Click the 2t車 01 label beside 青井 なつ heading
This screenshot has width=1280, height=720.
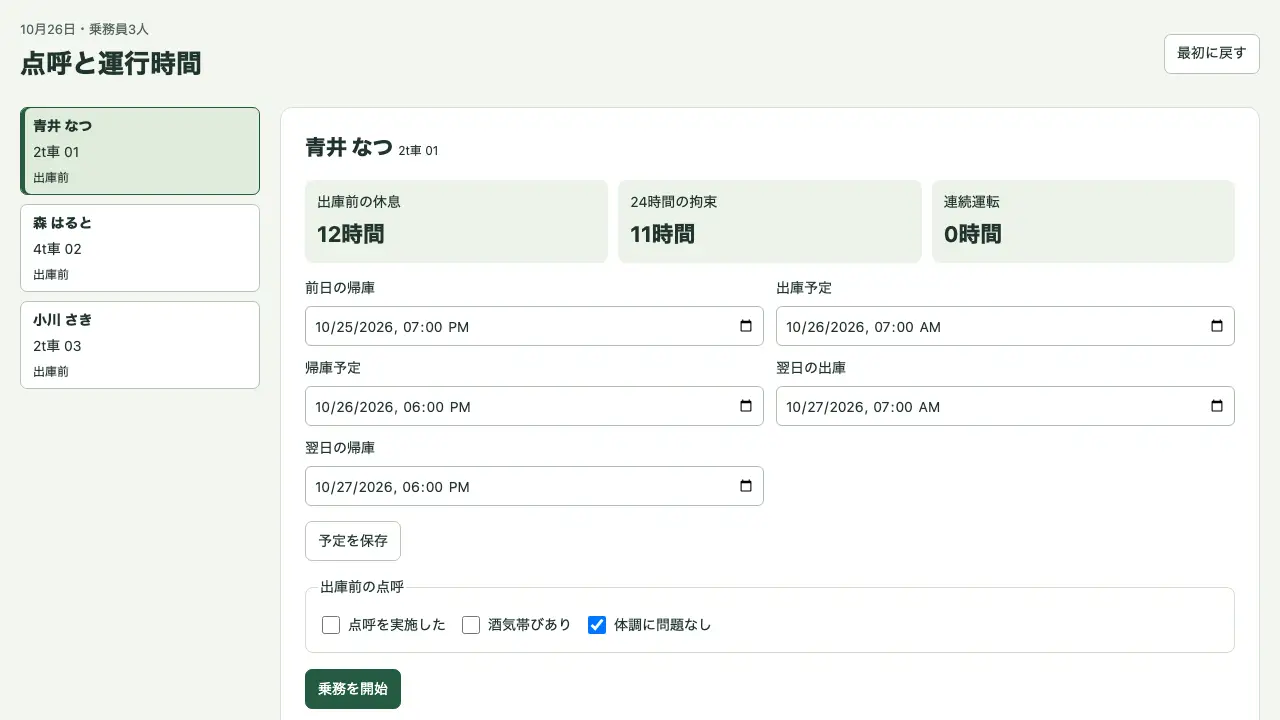pyautogui.click(x=418, y=151)
